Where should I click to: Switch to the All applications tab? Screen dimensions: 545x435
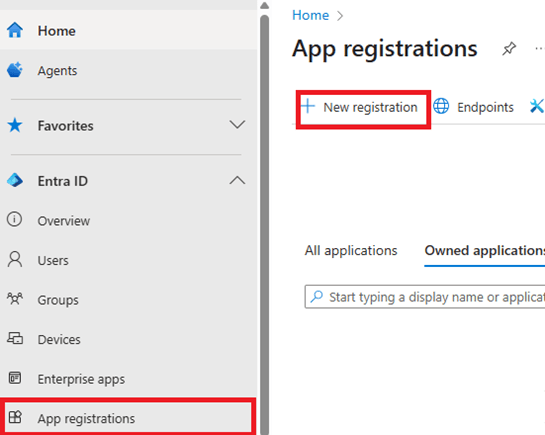point(351,251)
